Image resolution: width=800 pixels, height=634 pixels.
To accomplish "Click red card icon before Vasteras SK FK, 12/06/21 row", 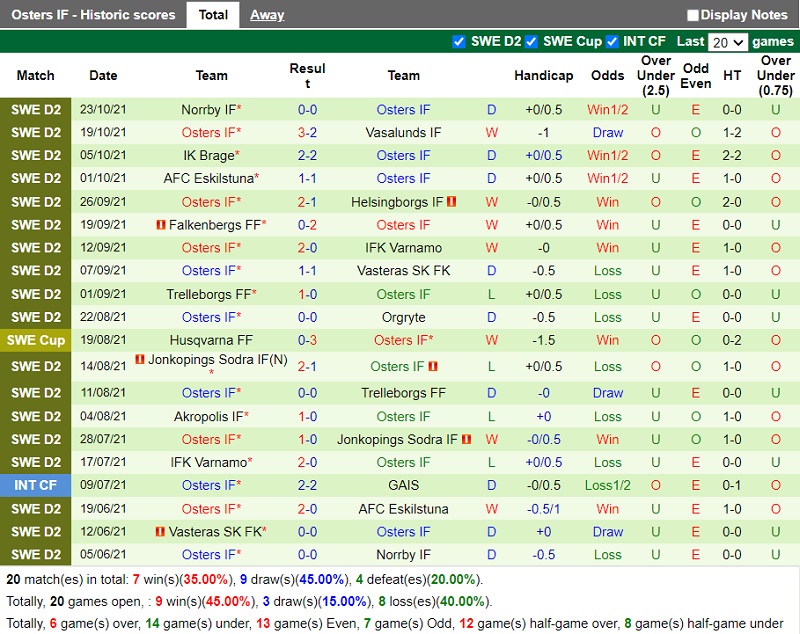I will tap(160, 532).
